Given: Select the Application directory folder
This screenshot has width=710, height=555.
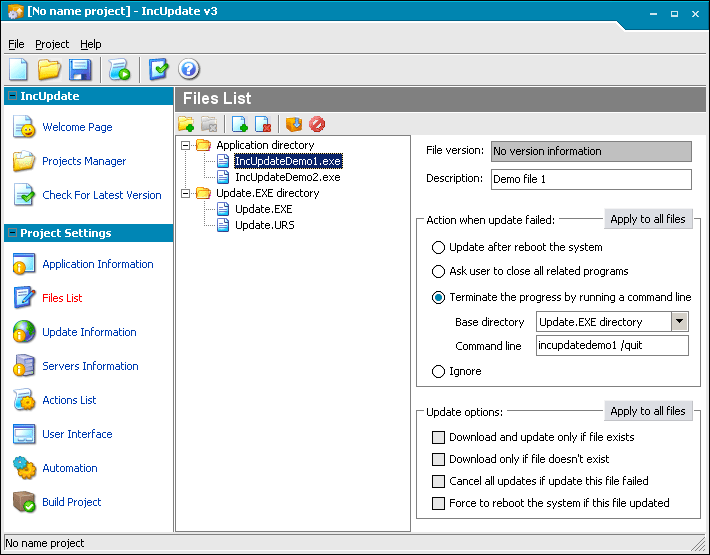Looking at the screenshot, I should click(265, 145).
